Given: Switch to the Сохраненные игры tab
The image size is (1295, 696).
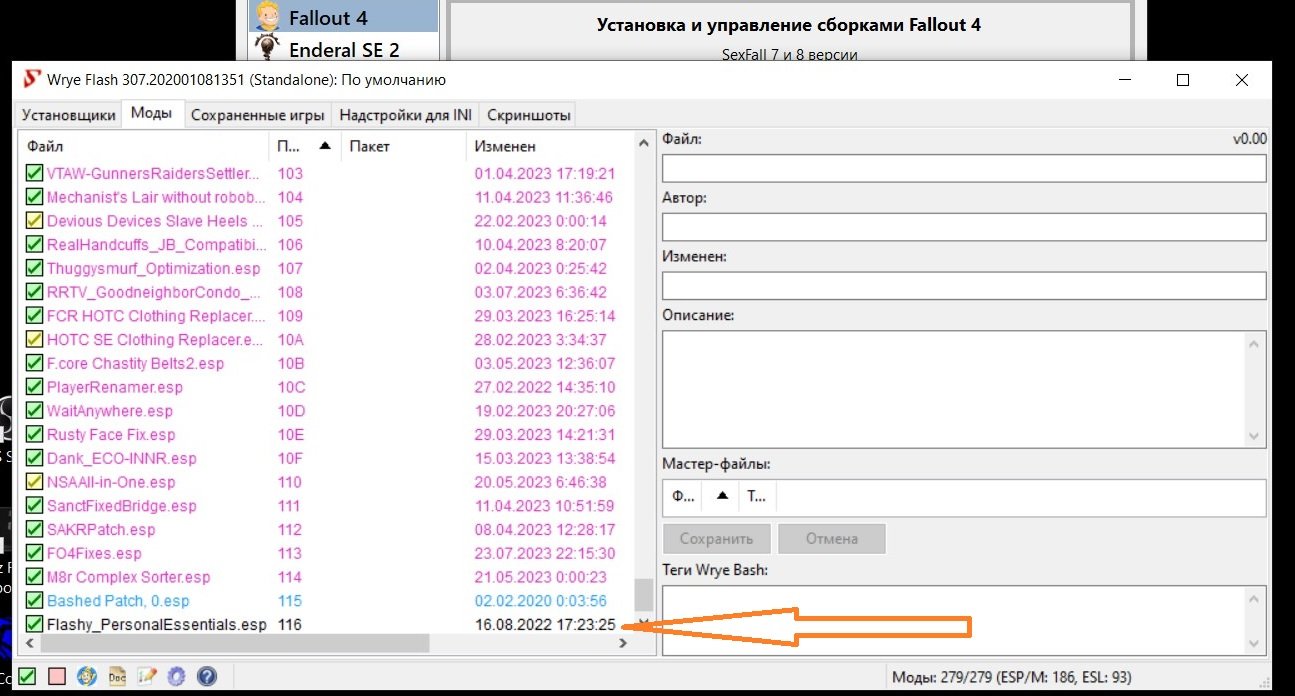Looking at the screenshot, I should [x=258, y=115].
